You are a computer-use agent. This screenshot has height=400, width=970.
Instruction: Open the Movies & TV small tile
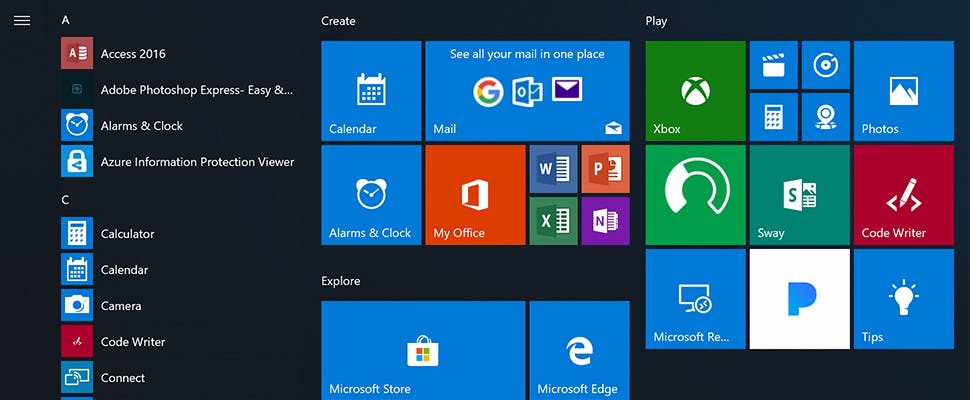[x=773, y=65]
